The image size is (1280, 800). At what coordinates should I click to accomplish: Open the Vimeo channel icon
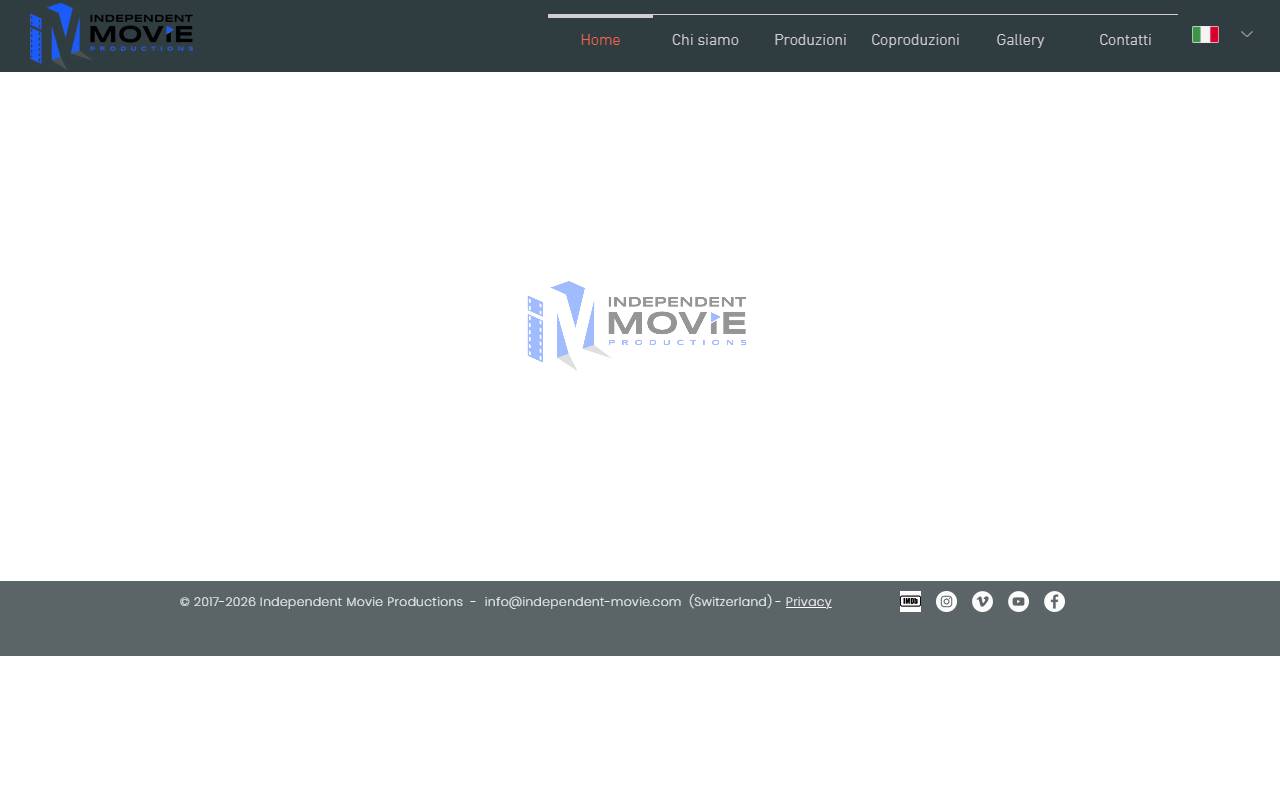982,601
